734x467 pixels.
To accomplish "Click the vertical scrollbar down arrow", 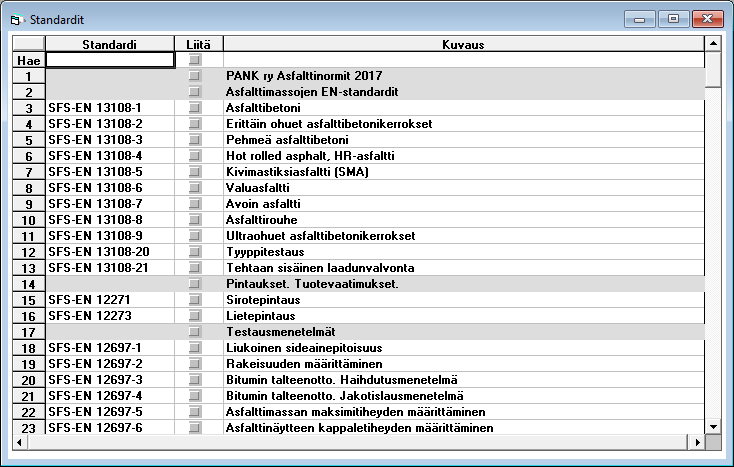I will [713, 427].
